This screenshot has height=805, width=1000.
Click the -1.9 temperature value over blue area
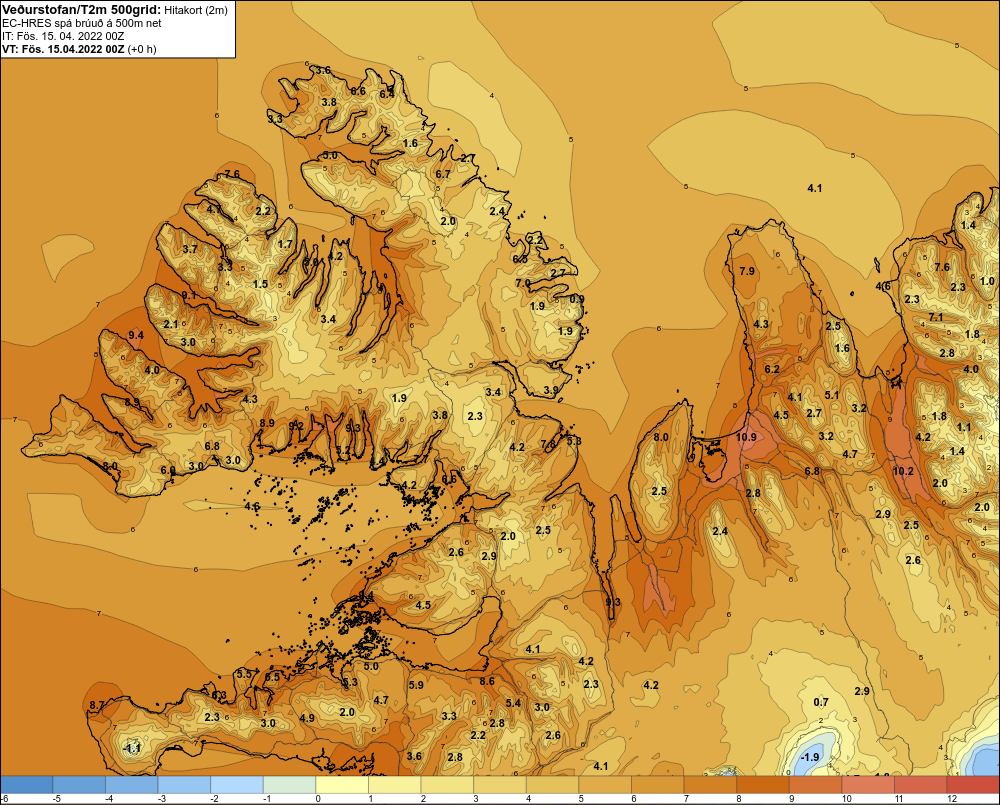point(809,757)
